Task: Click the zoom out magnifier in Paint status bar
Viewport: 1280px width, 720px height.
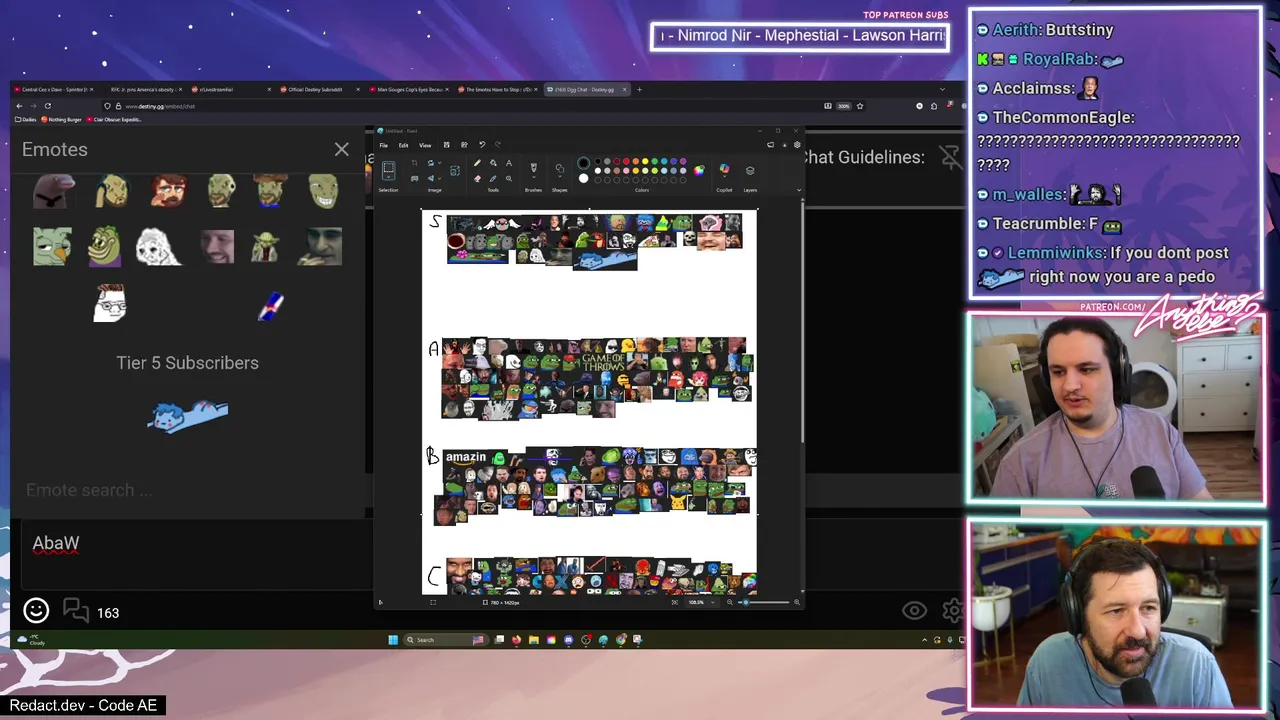Action: click(x=730, y=602)
